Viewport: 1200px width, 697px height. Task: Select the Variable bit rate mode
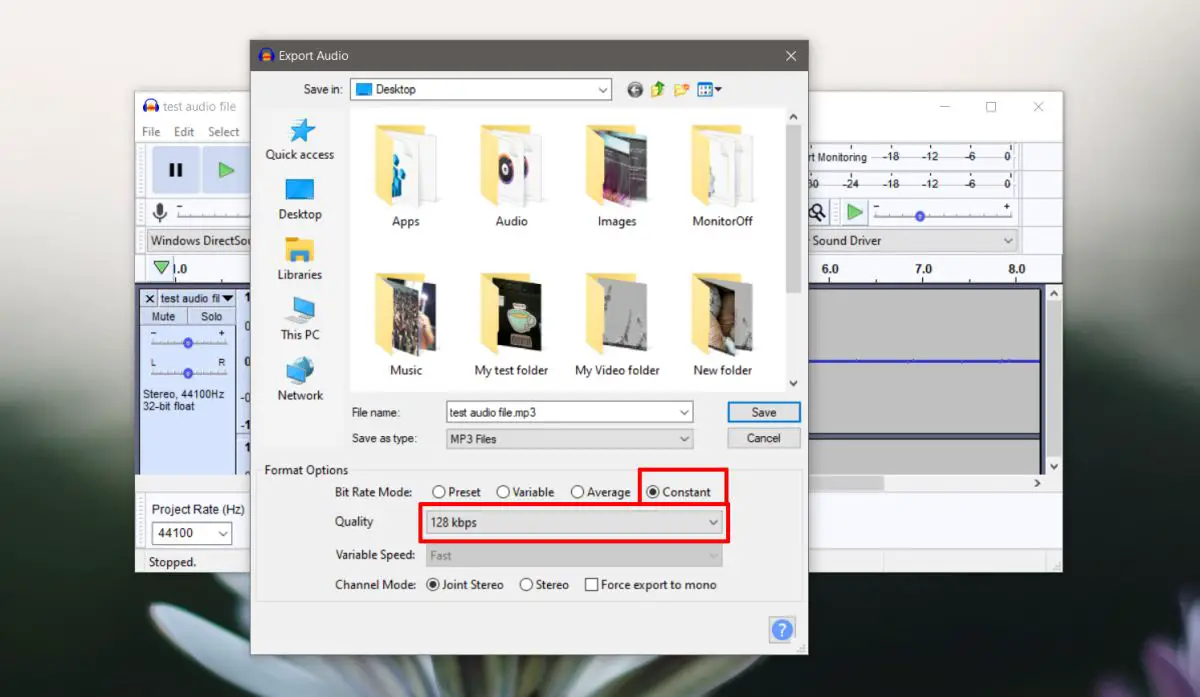coord(525,492)
